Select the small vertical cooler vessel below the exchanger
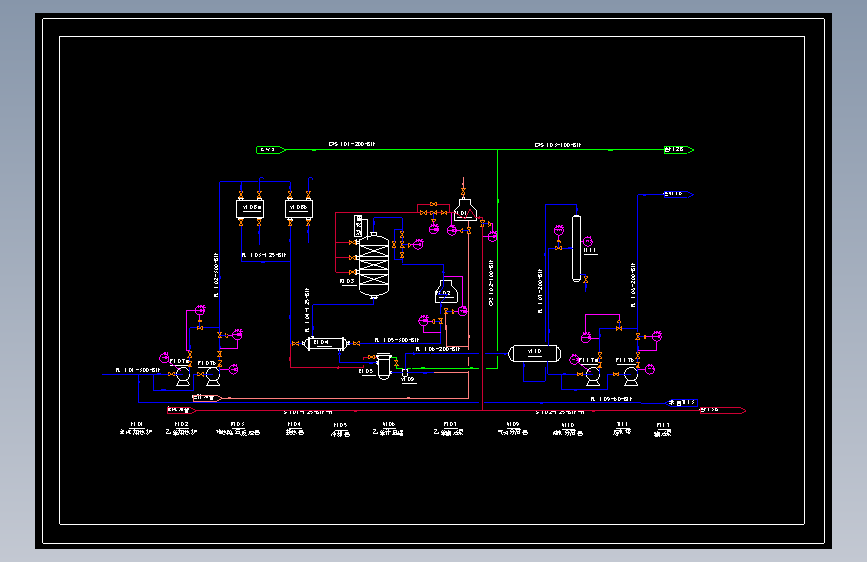Image resolution: width=867 pixels, height=562 pixels. [384, 366]
